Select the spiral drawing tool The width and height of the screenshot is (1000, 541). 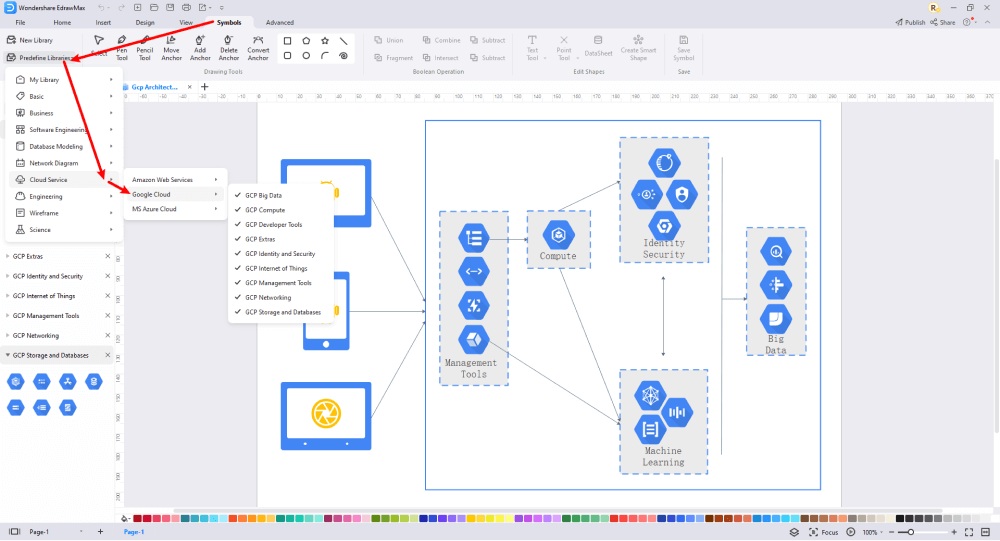(x=344, y=56)
